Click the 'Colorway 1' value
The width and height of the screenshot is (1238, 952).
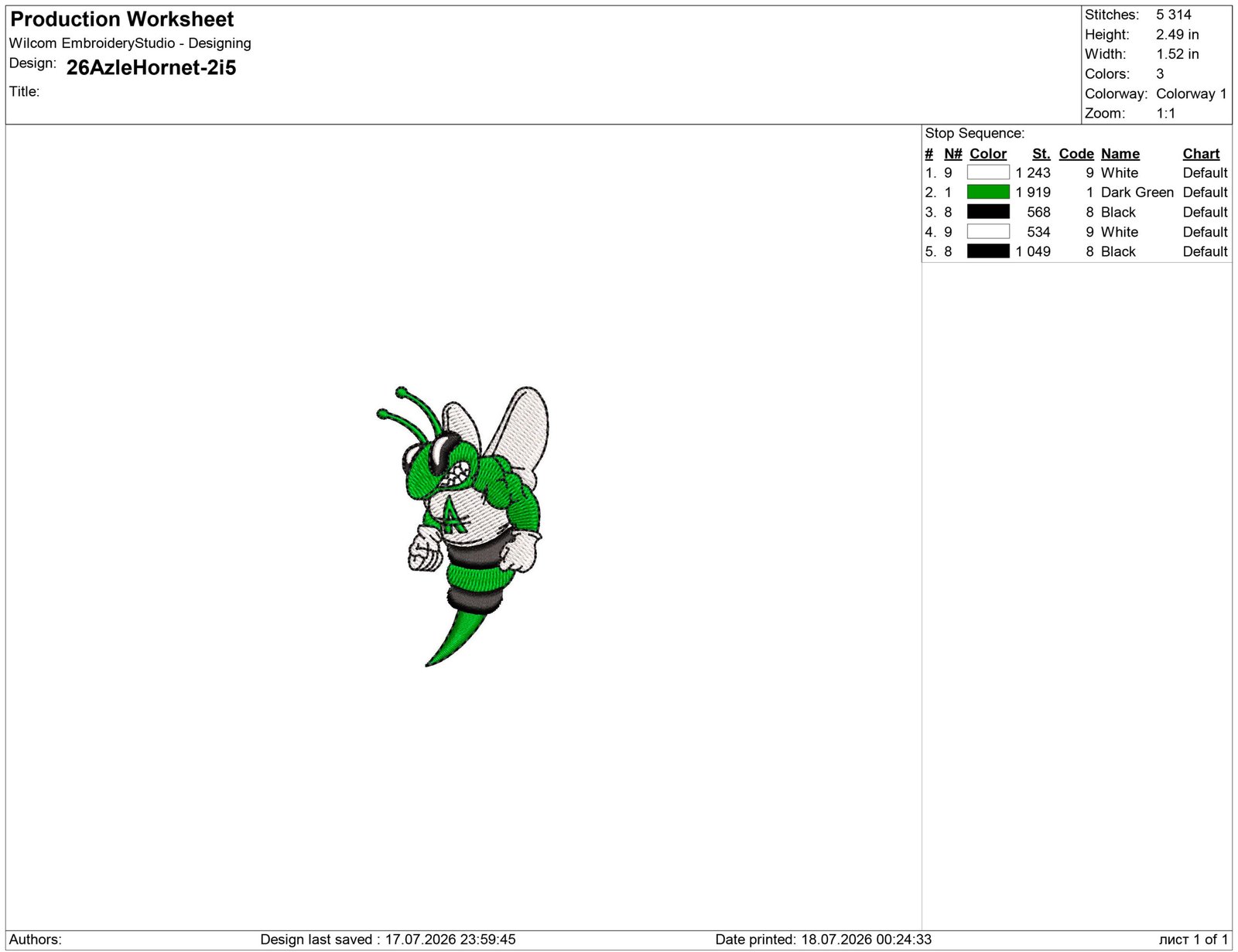point(1192,94)
